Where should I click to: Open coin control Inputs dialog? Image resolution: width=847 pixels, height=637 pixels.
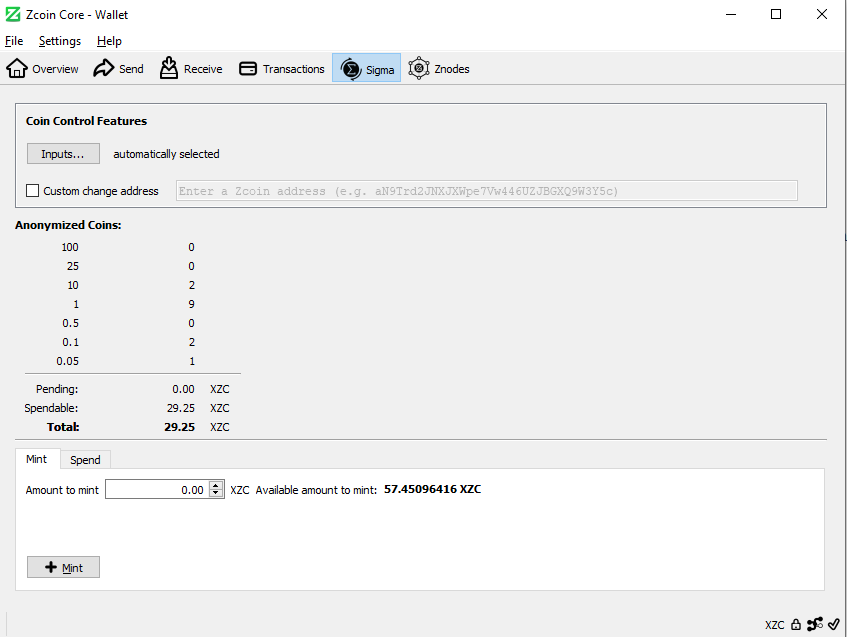click(63, 154)
